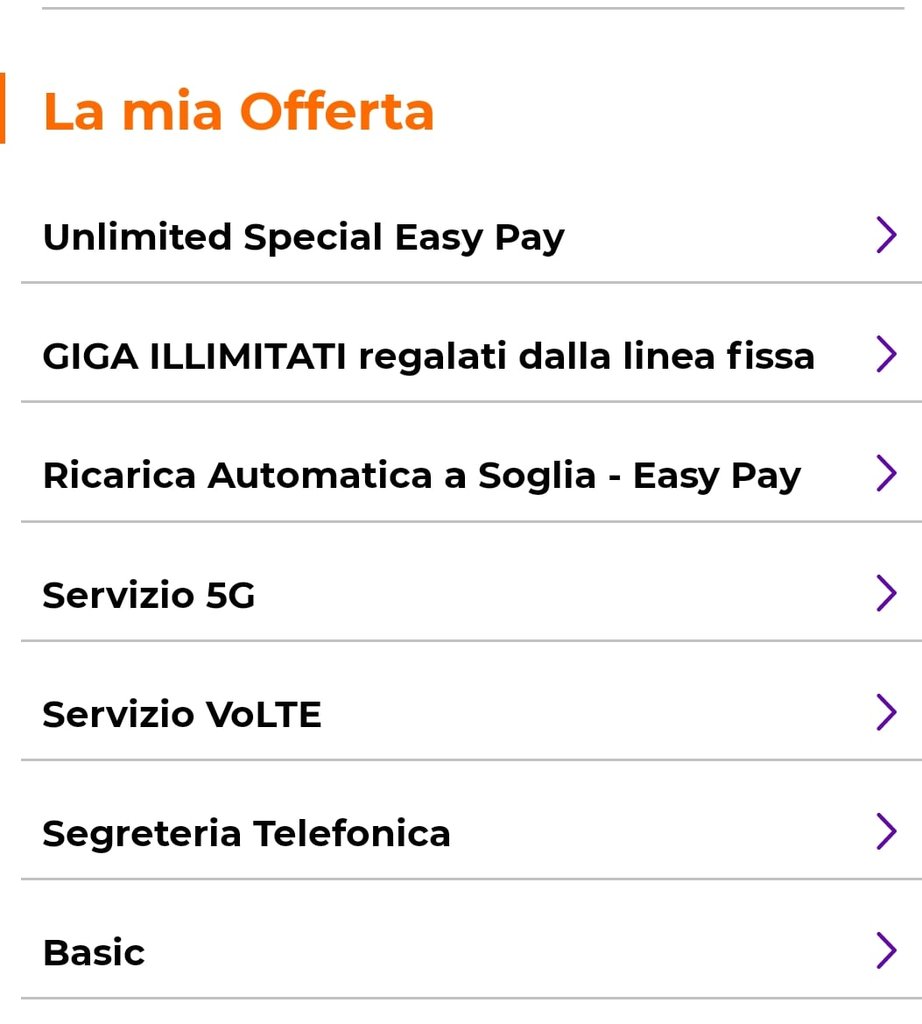Choose the Basic option label
The image size is (922, 1024).
[94, 953]
